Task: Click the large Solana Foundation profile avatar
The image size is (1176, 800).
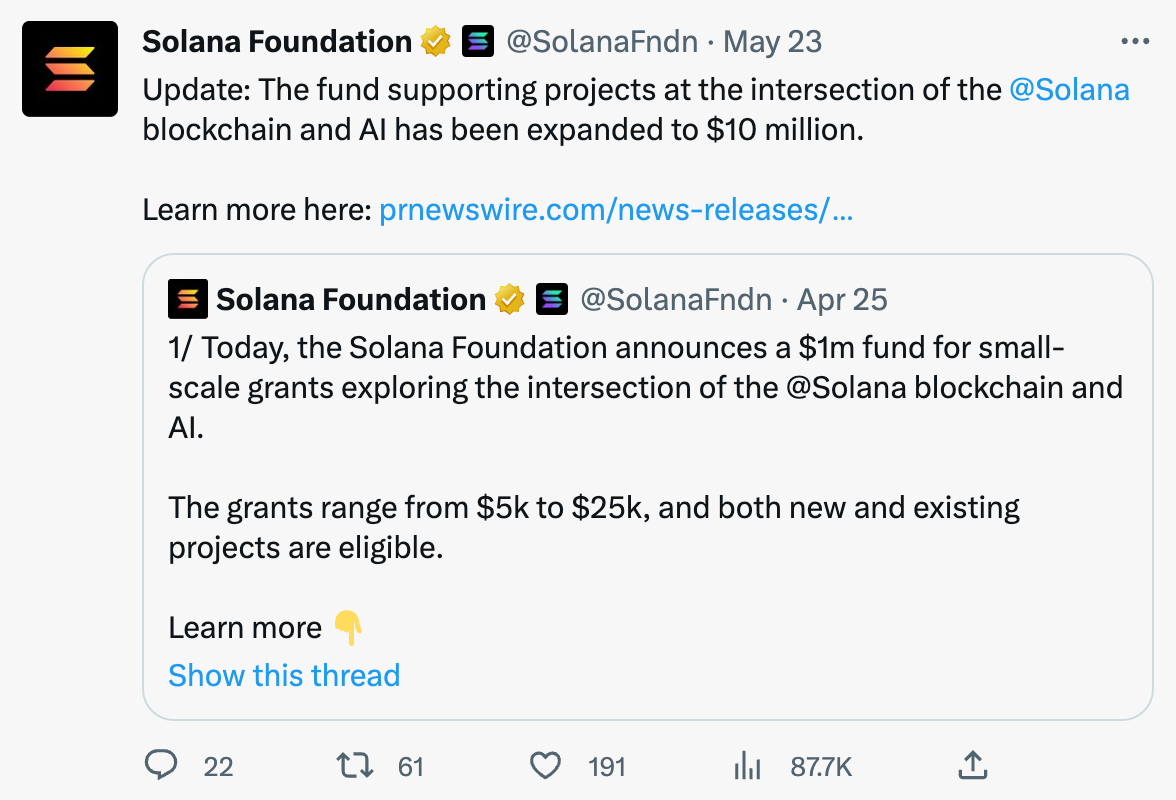Action: pyautogui.click(x=70, y=69)
